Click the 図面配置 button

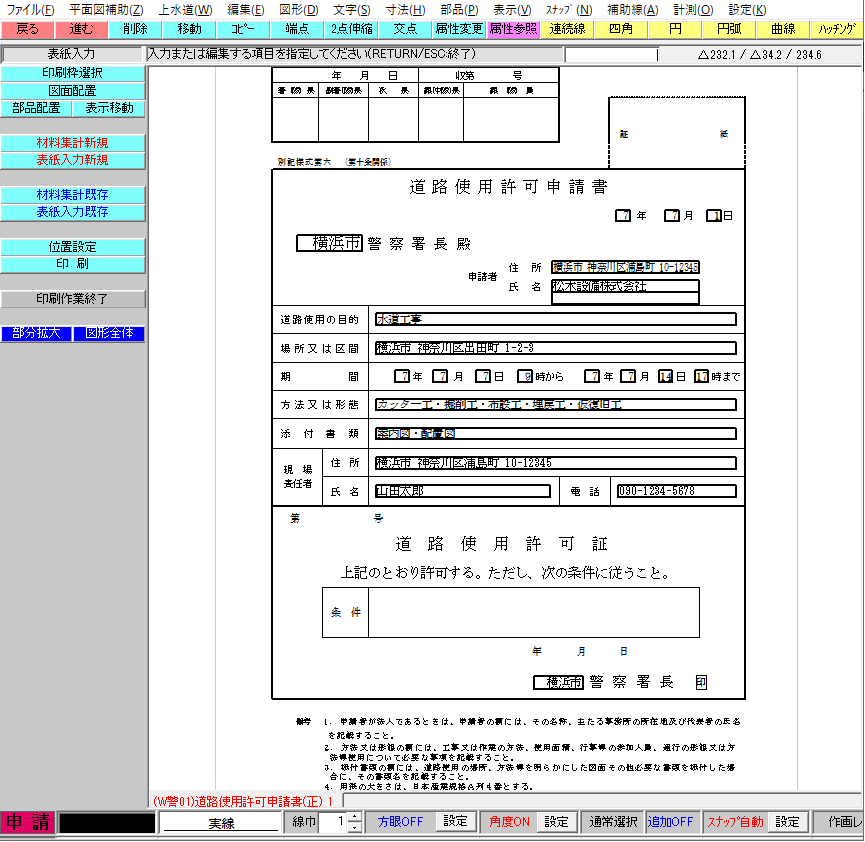click(73, 90)
